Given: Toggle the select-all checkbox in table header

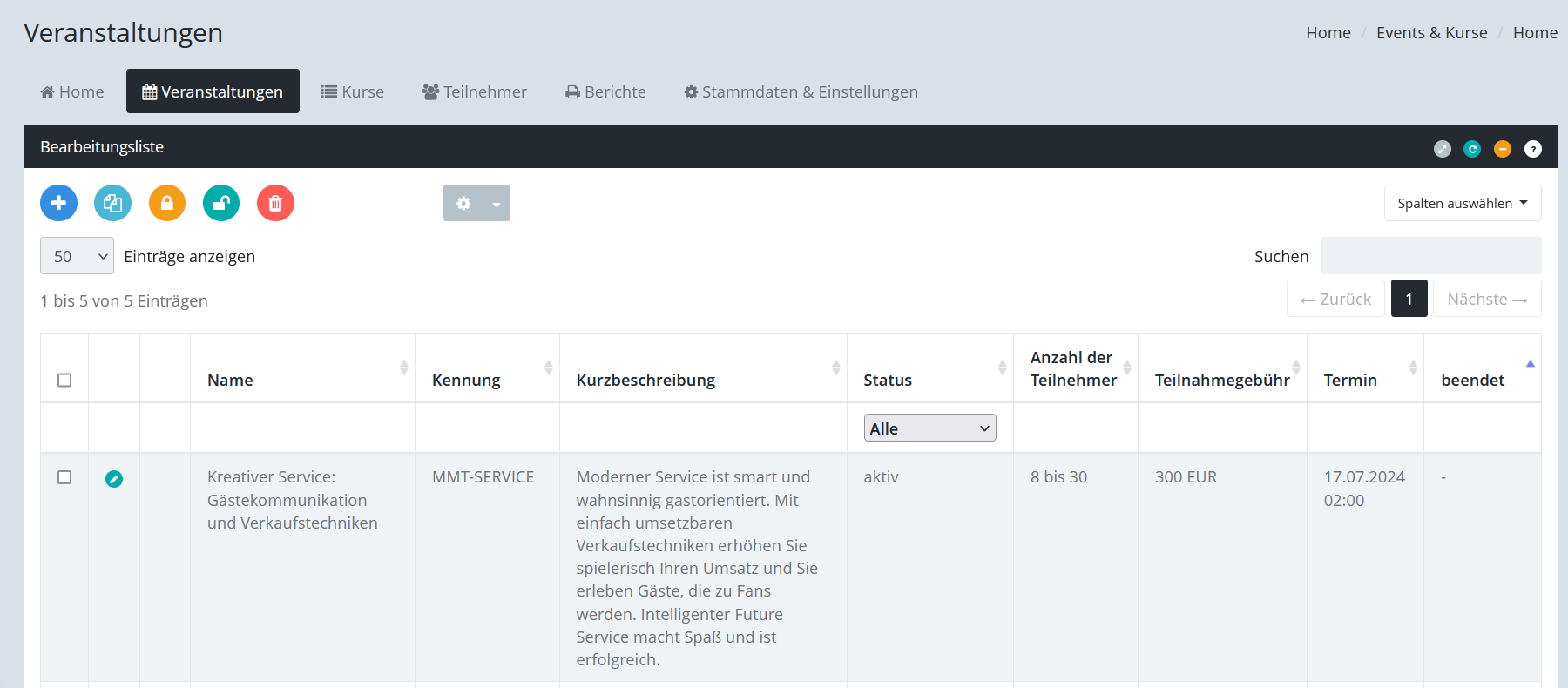Looking at the screenshot, I should 64,380.
